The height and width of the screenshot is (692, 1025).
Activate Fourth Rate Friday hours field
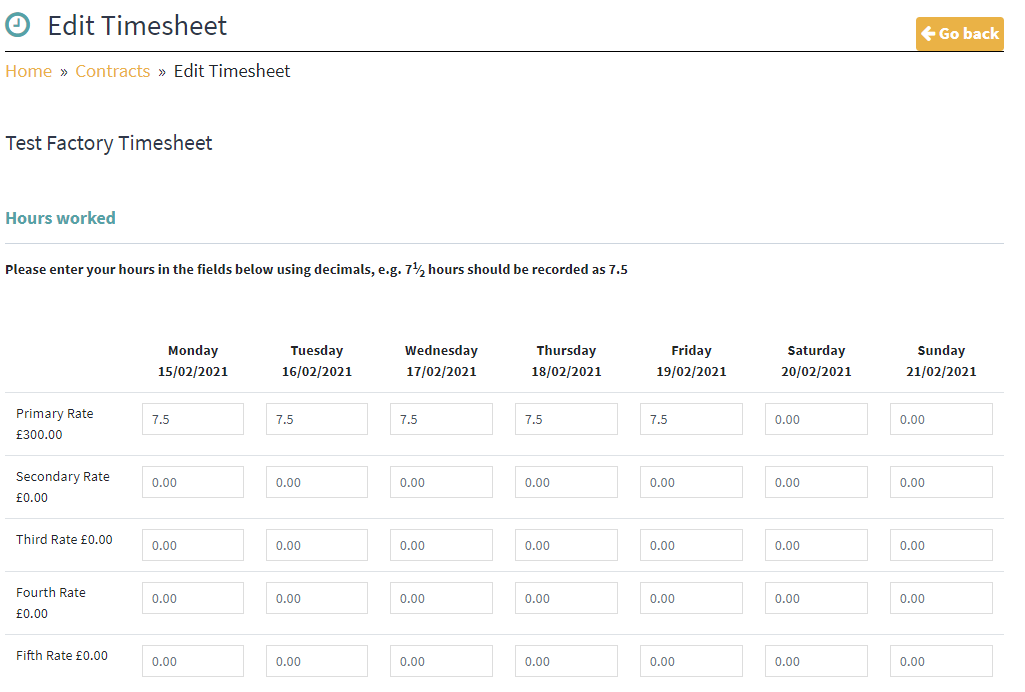click(691, 598)
